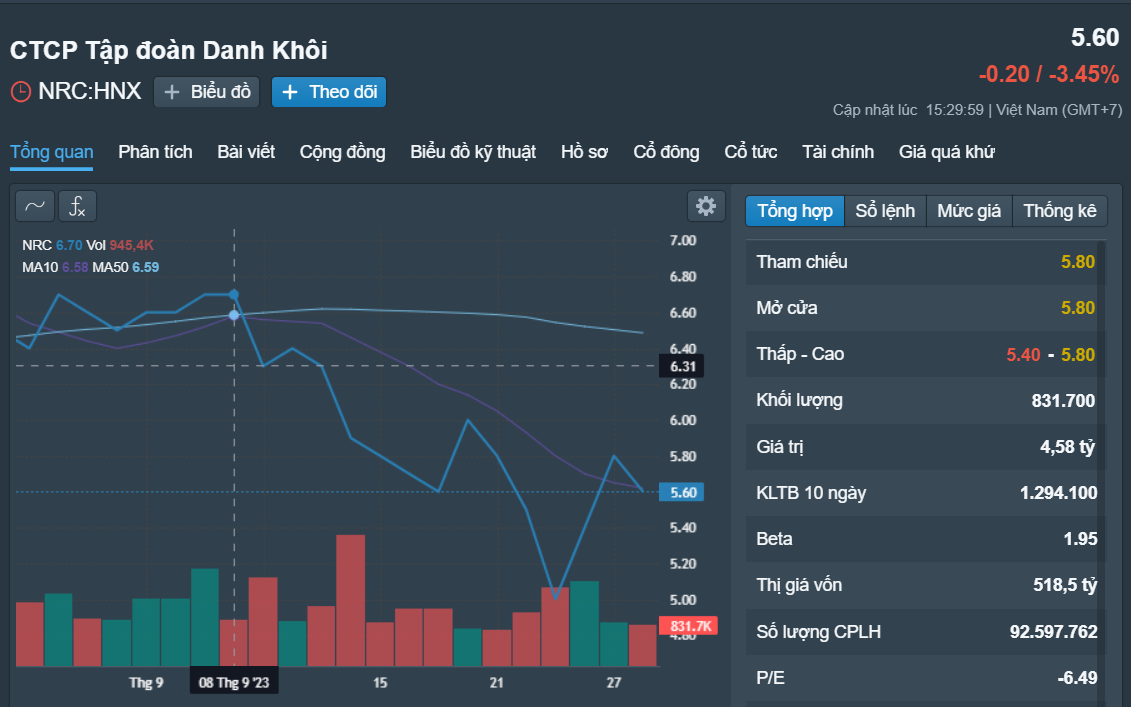Open the Bài viết tab

(246, 152)
